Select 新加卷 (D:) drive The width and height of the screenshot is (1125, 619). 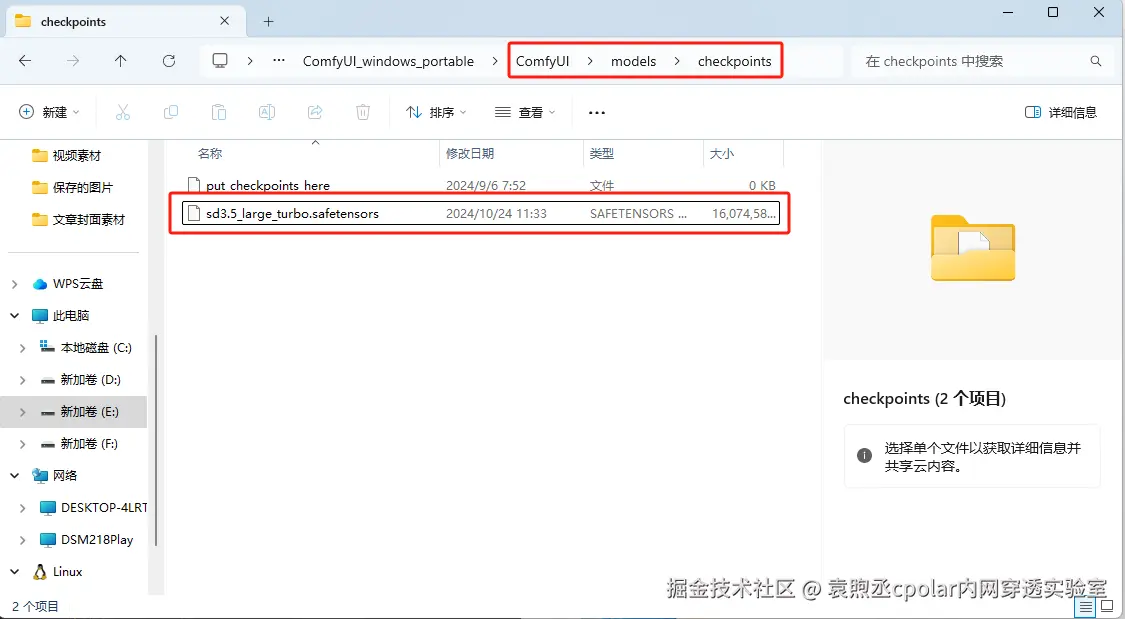coord(90,380)
